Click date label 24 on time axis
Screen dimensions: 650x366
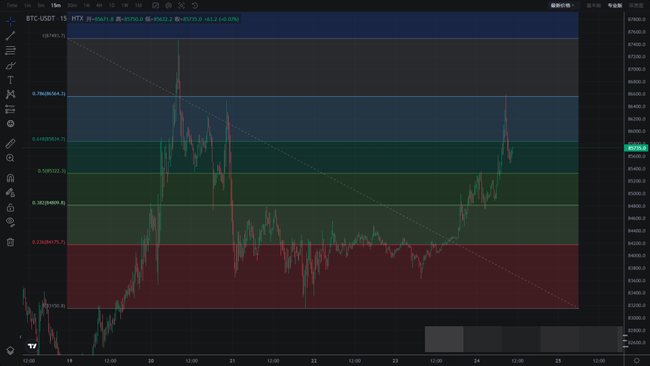(x=477, y=361)
